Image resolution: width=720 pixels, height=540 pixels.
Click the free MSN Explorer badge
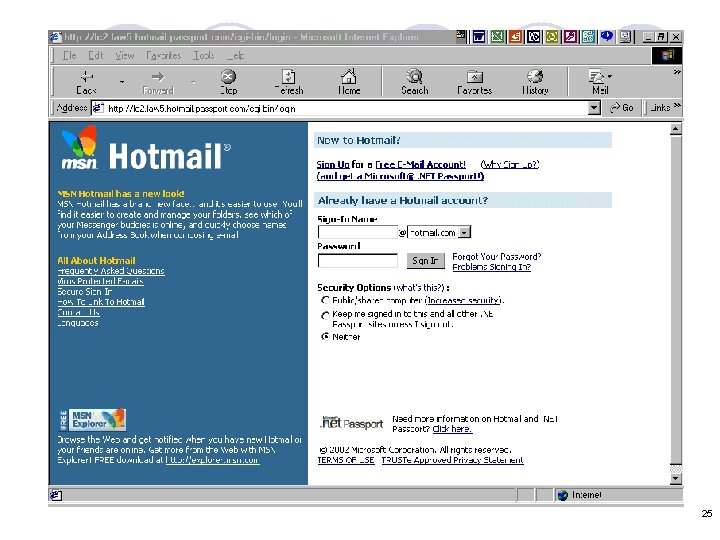pos(93,420)
